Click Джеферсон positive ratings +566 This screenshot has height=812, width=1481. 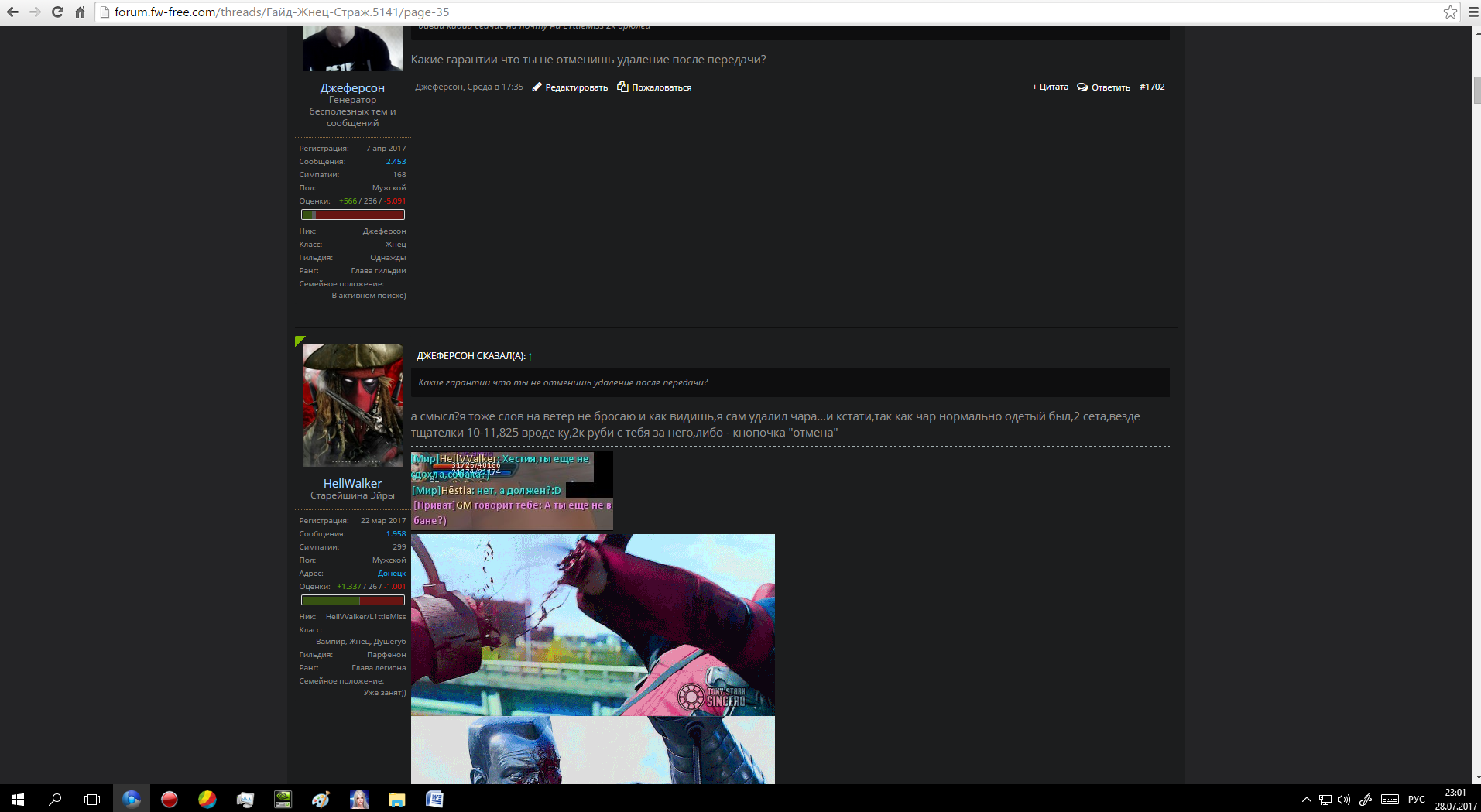click(348, 201)
